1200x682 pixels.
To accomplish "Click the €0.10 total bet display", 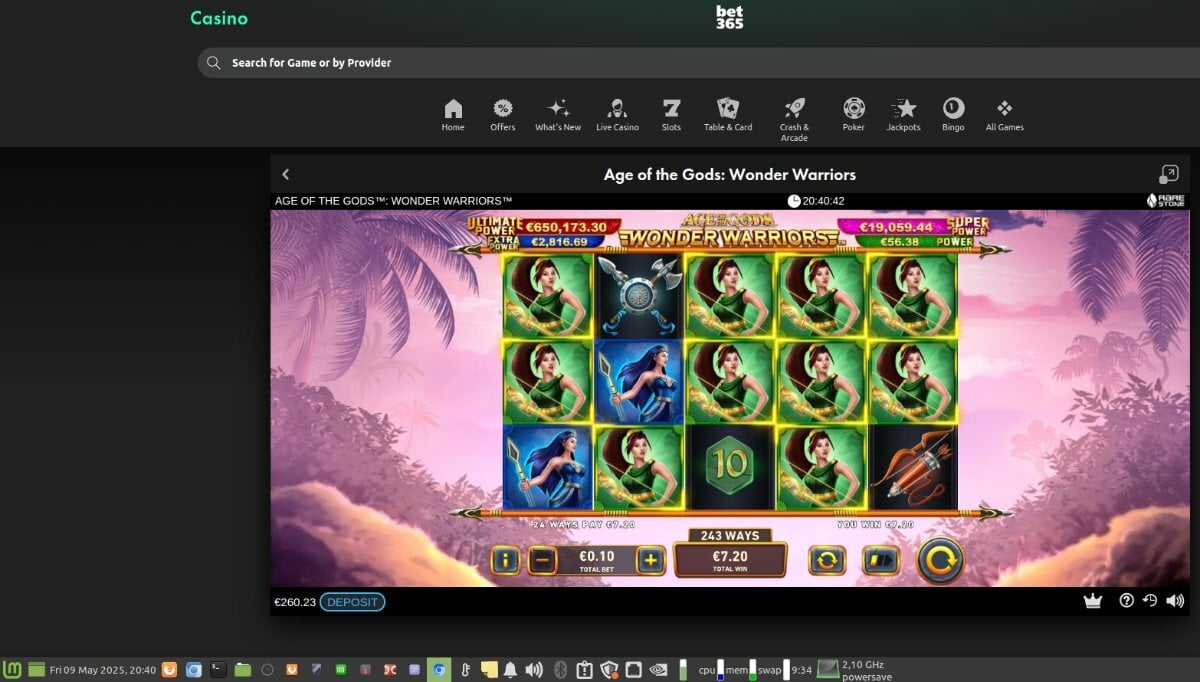I will (597, 560).
